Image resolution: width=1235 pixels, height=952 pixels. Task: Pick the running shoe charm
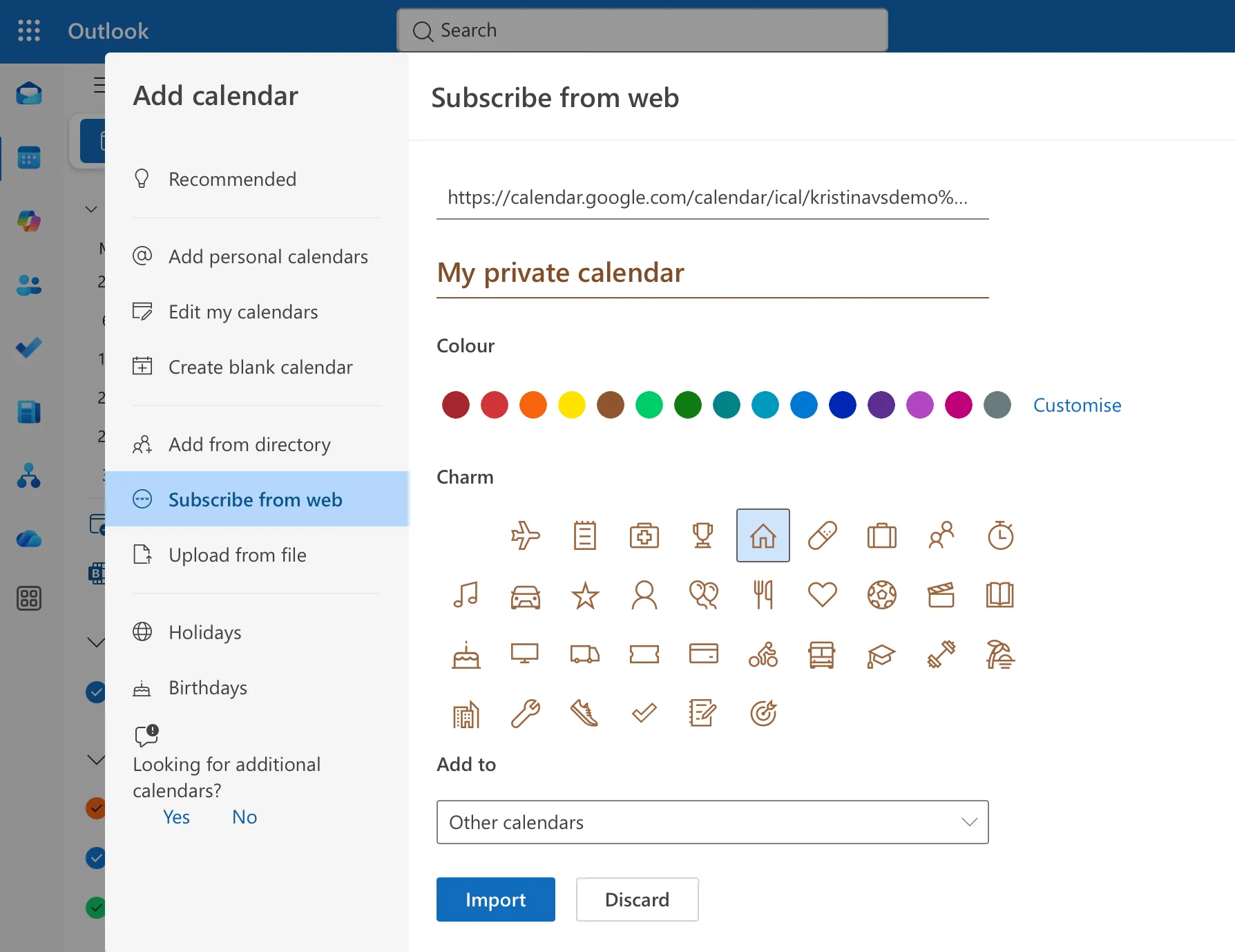coord(585,714)
